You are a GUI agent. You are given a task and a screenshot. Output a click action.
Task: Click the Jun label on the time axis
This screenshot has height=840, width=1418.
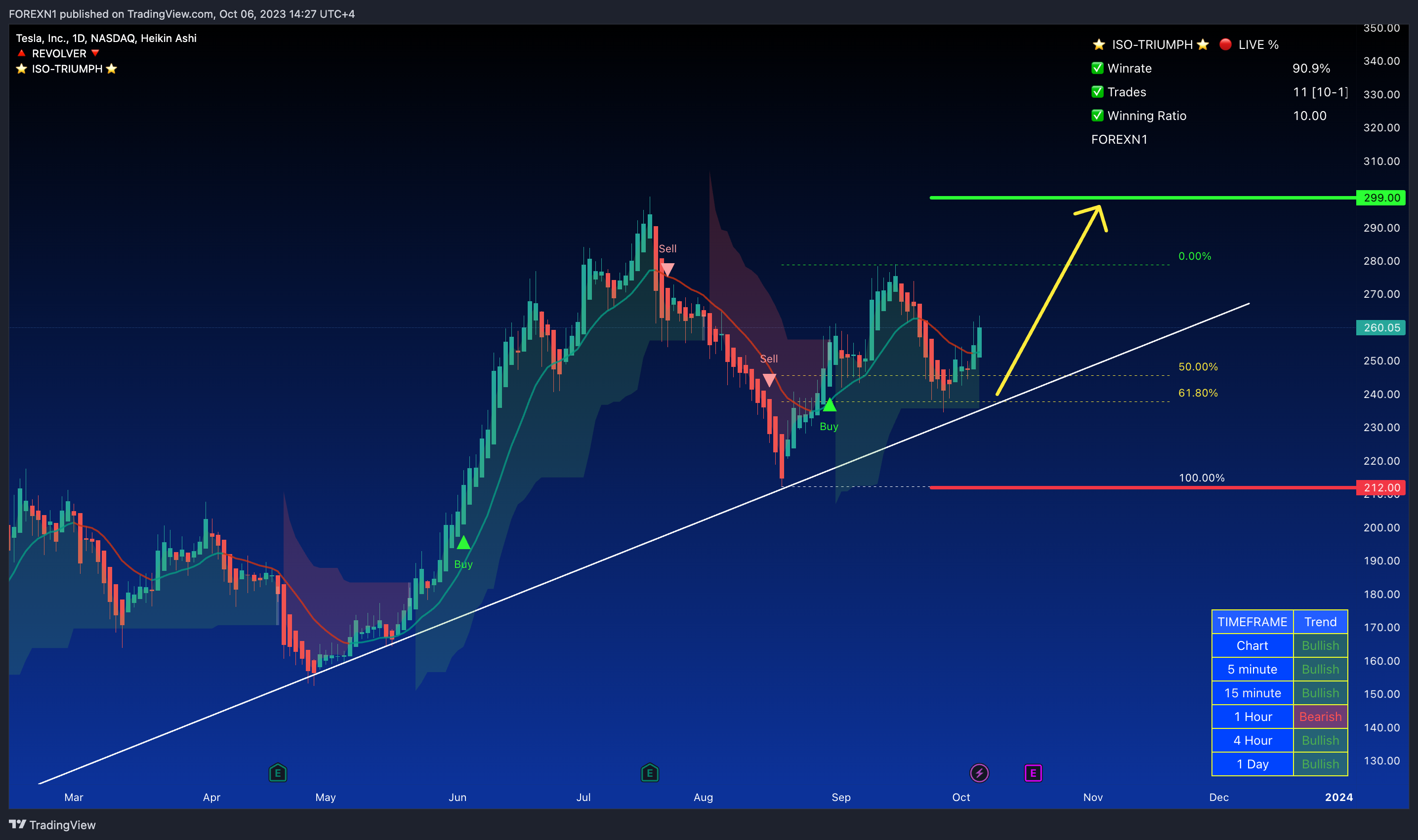point(458,797)
